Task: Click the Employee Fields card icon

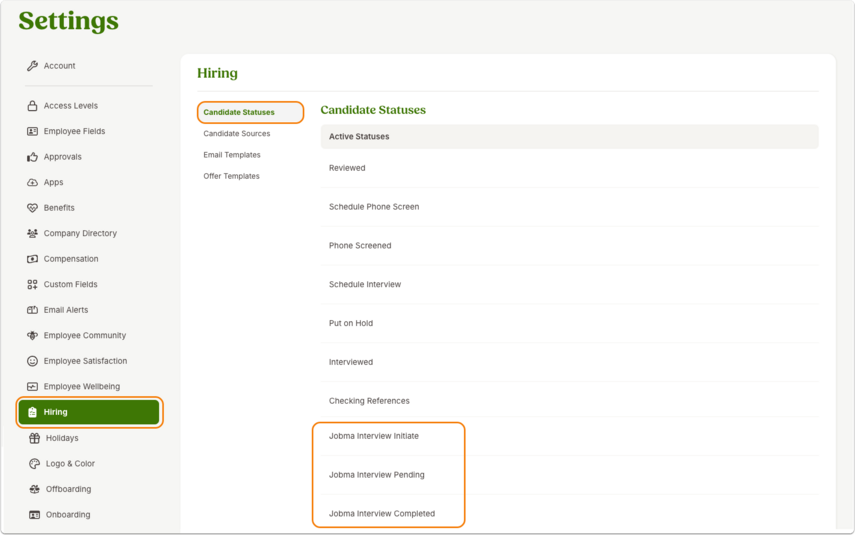Action: coord(32,131)
